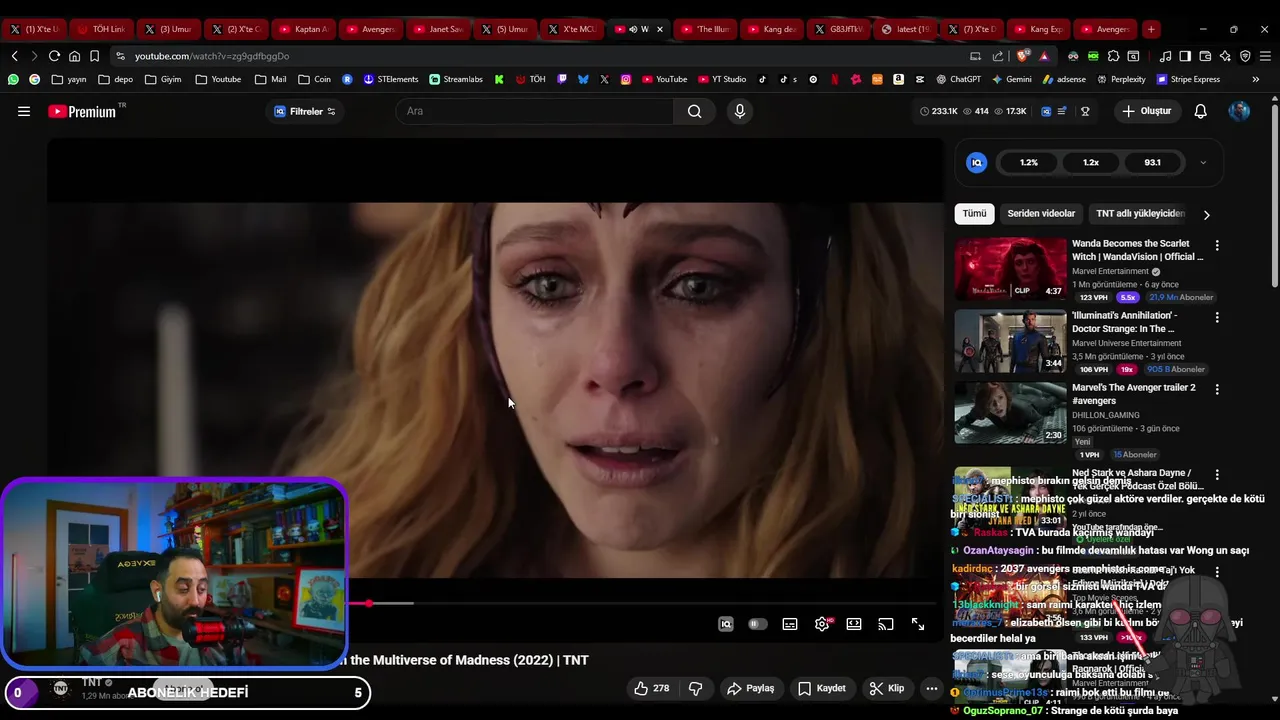Click the 93.1 score pill
This screenshot has height=720, width=1280.
coord(1153,162)
